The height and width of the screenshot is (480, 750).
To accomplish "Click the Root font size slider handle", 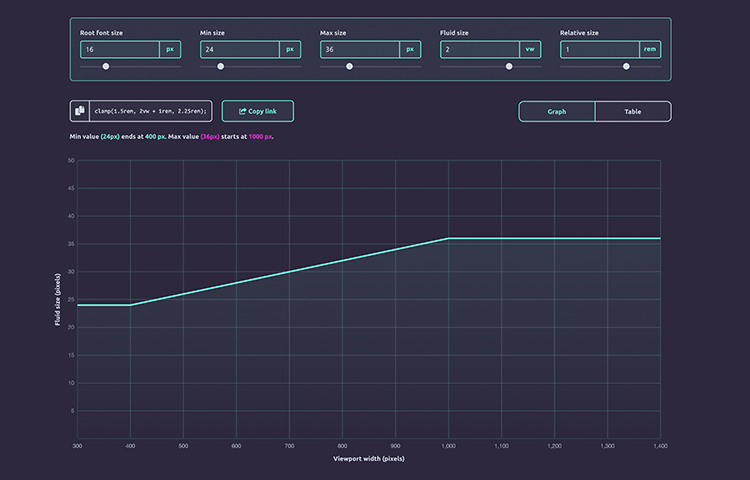I will pyautogui.click(x=106, y=66).
